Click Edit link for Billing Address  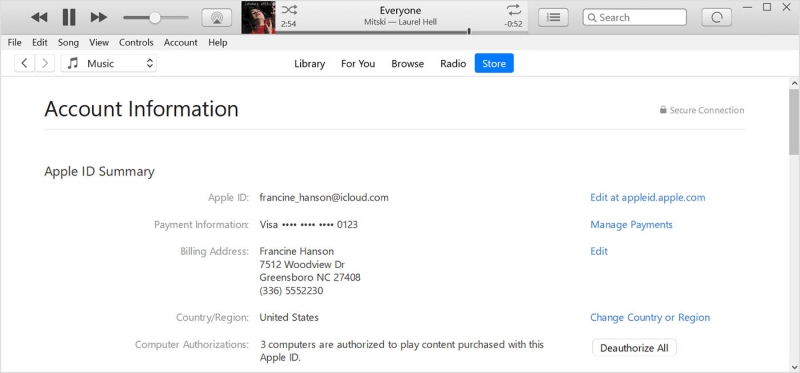tap(599, 251)
